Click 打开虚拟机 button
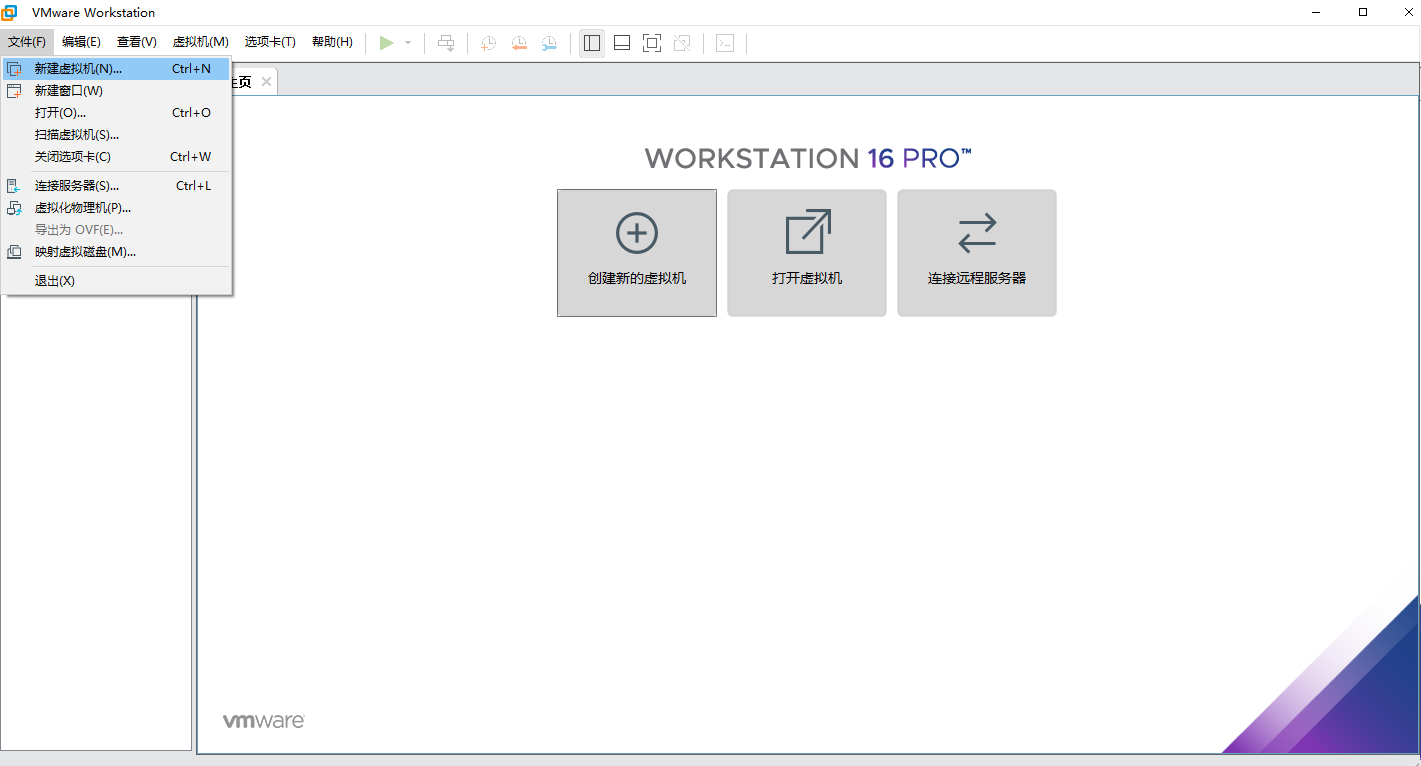1421x766 pixels. (807, 253)
